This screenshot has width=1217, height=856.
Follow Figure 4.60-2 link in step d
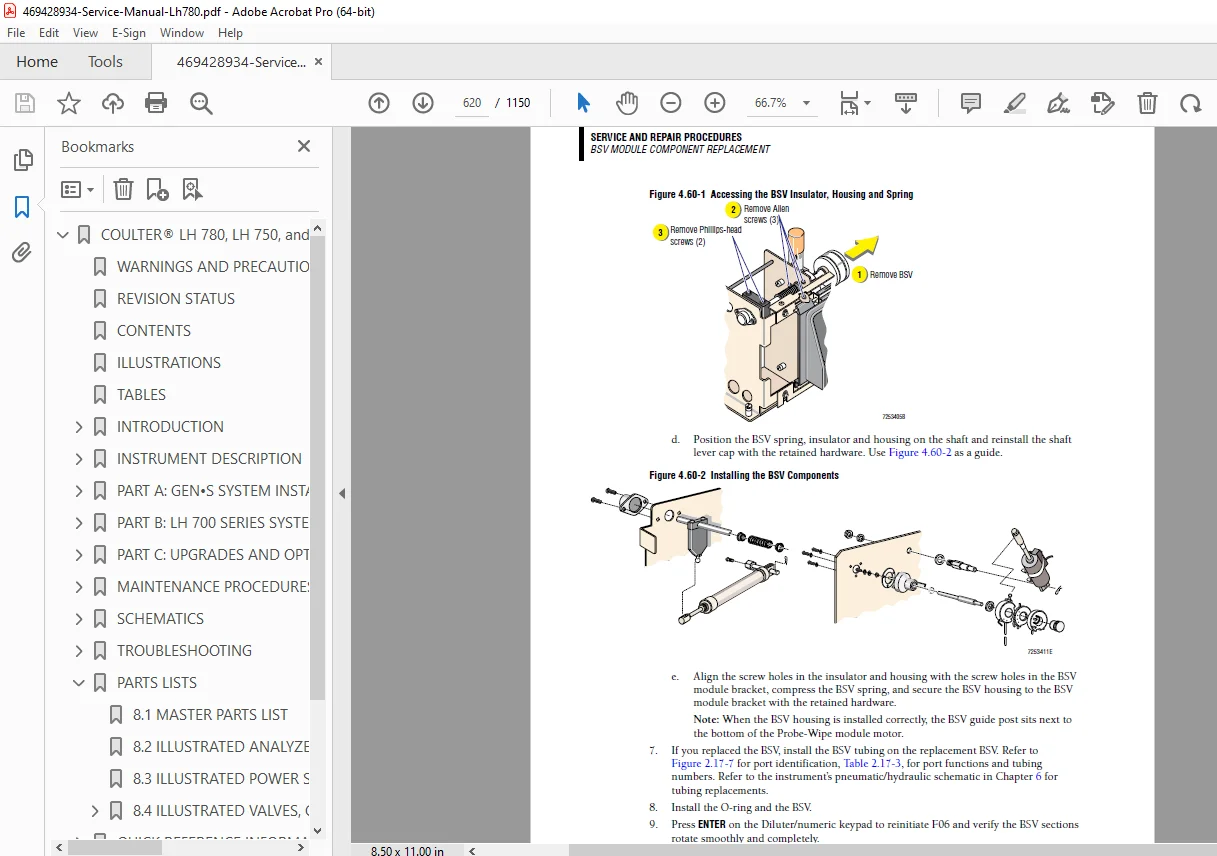pyautogui.click(x=920, y=453)
